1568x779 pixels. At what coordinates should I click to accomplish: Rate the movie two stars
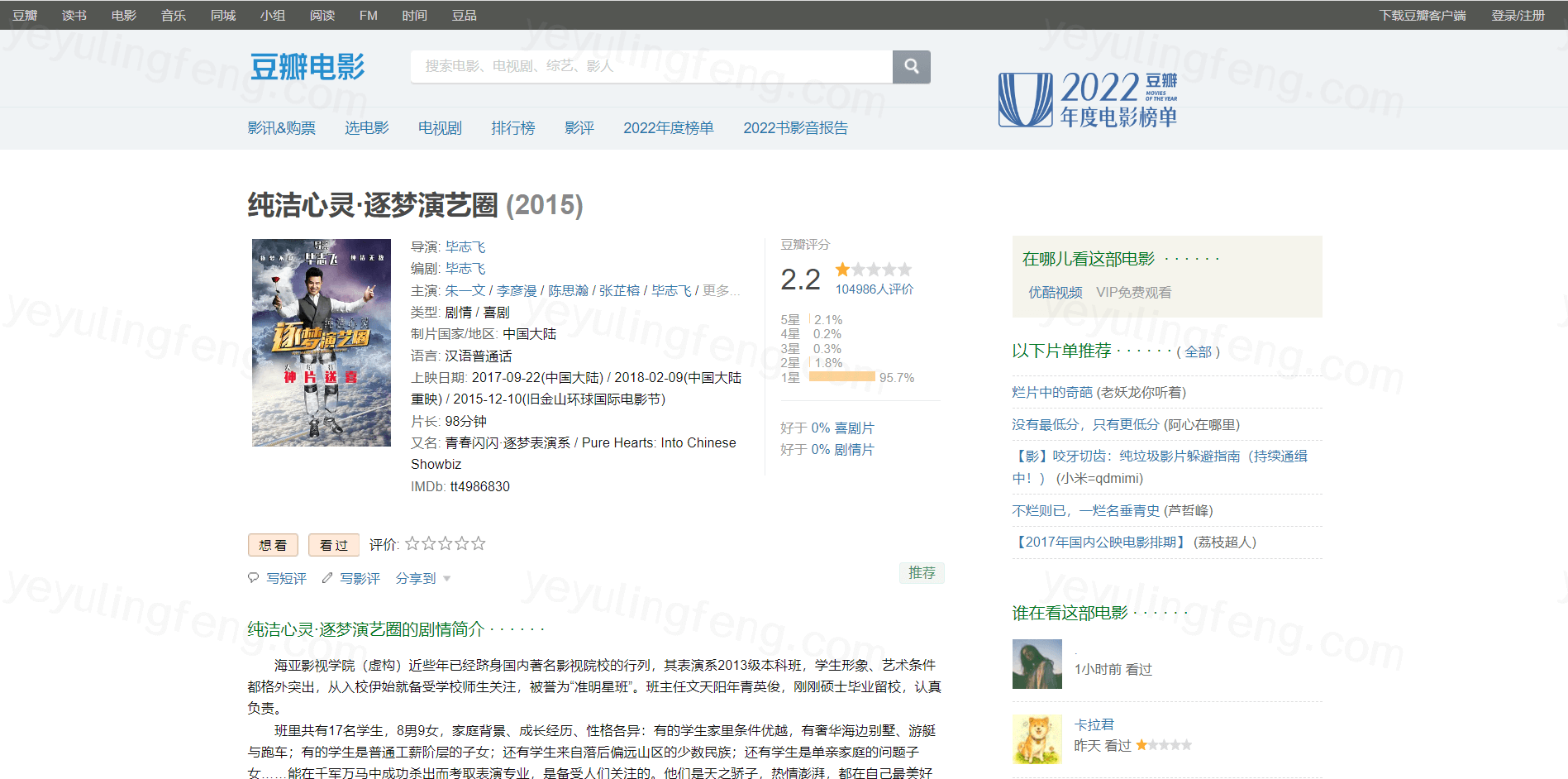coord(428,543)
